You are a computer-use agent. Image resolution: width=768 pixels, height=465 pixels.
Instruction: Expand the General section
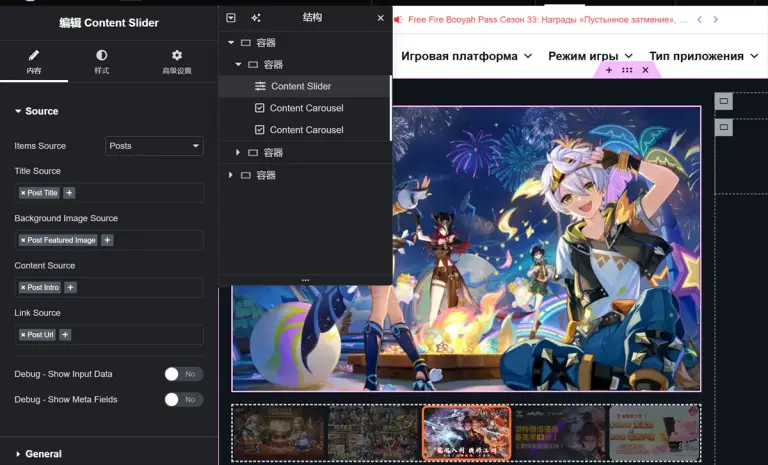(x=39, y=454)
